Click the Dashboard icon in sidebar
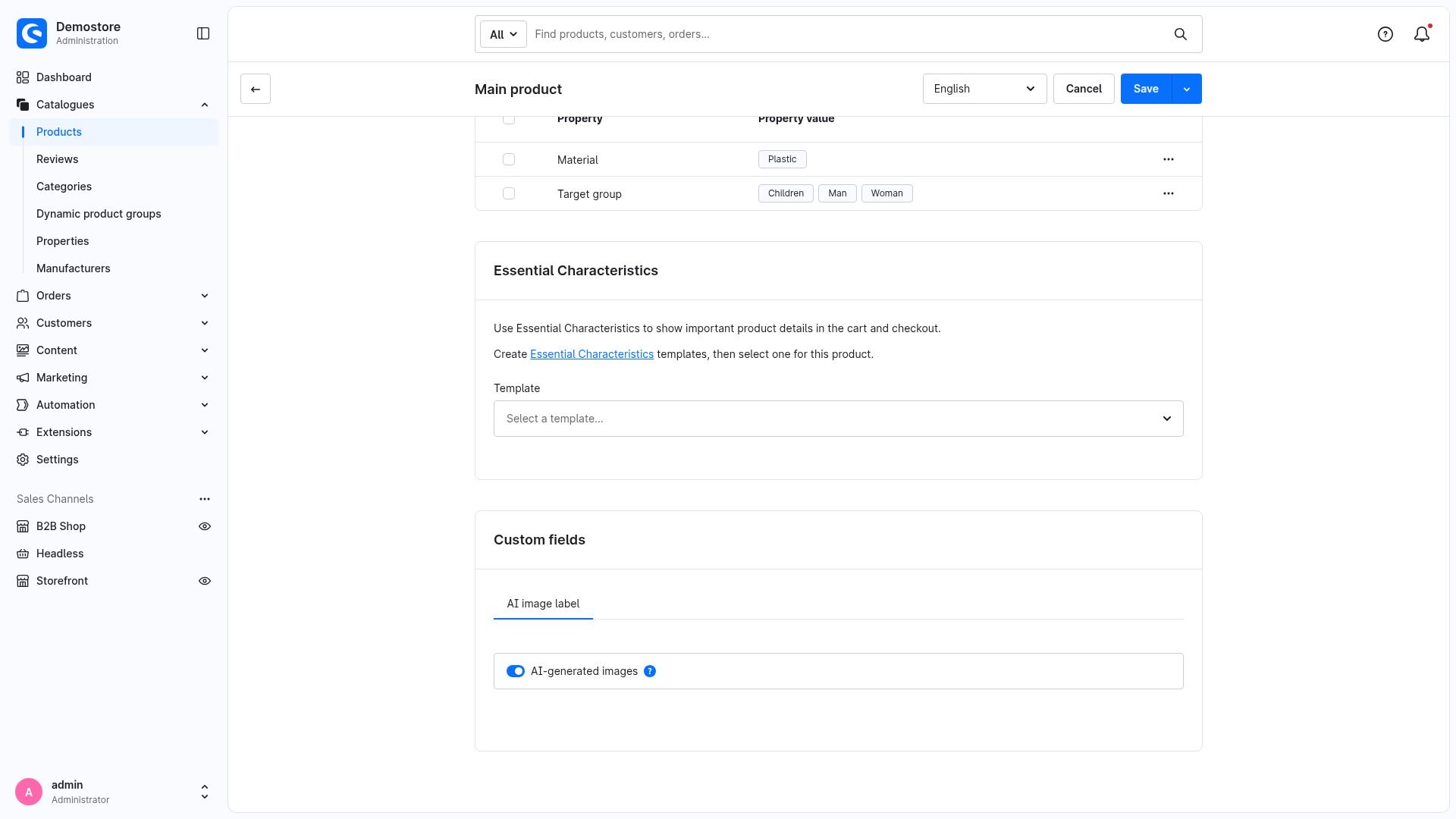The width and height of the screenshot is (1456, 819). (x=23, y=77)
